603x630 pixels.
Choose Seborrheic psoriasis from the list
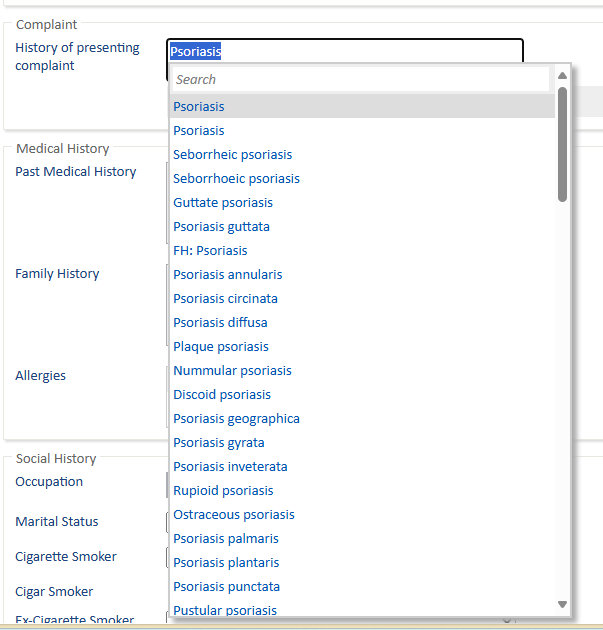coord(232,155)
